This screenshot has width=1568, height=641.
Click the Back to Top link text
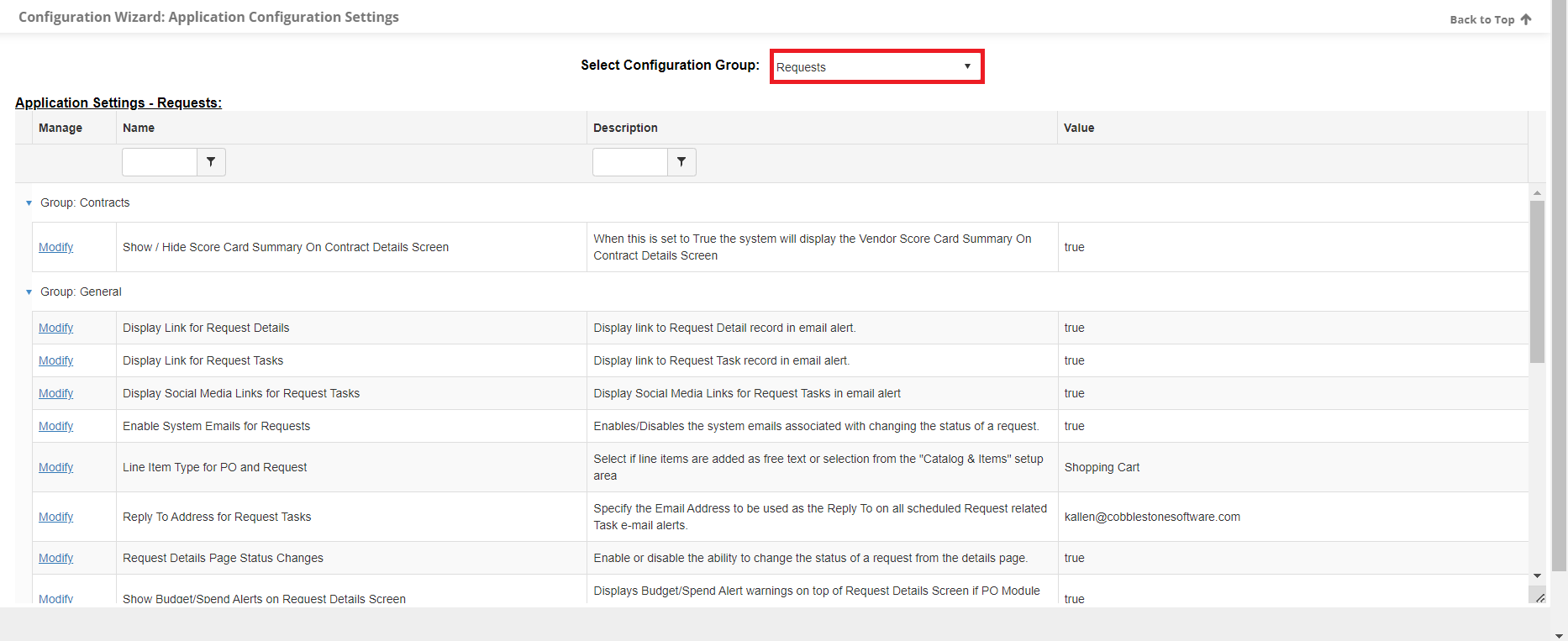pyautogui.click(x=1481, y=19)
